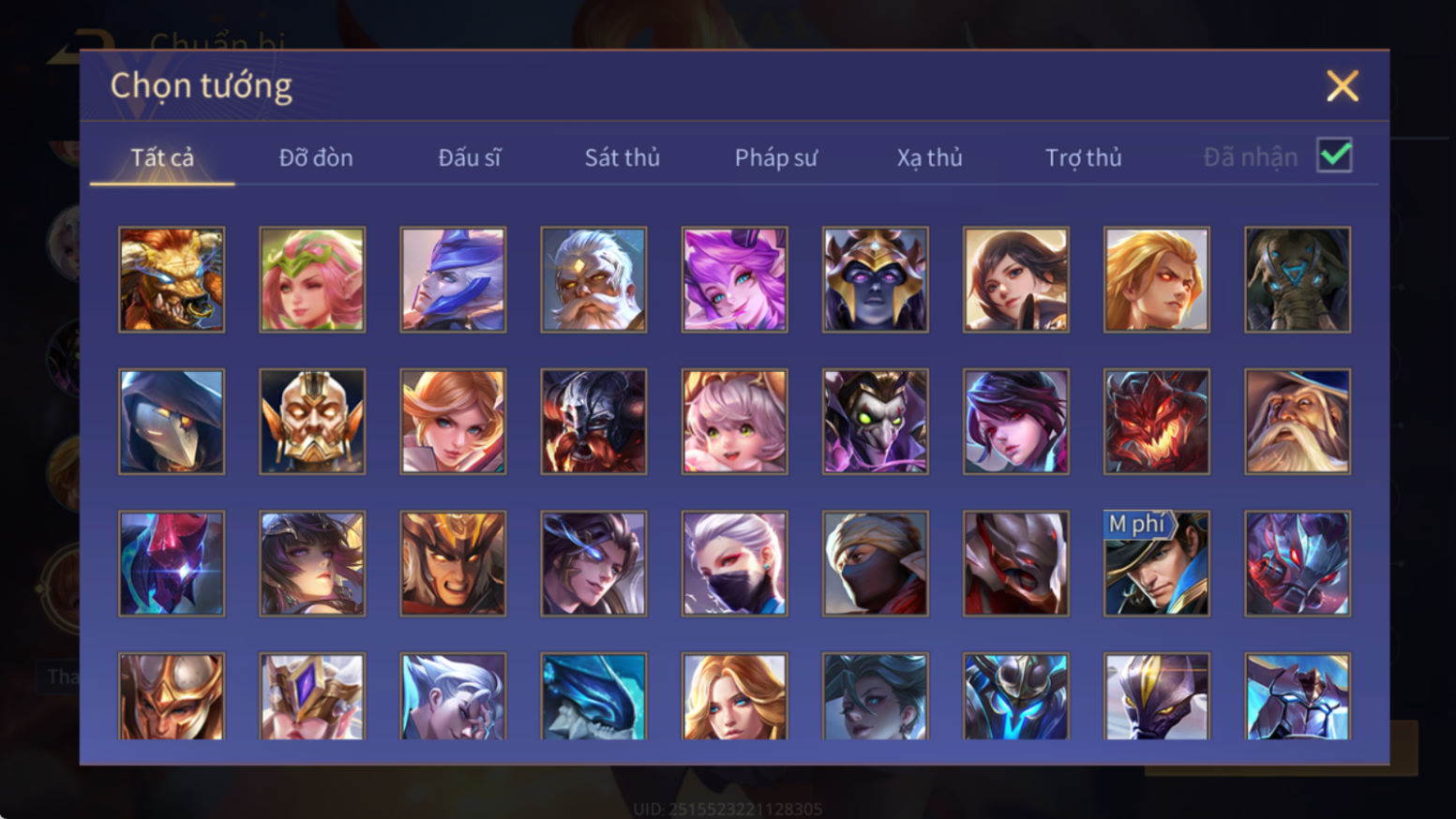The width and height of the screenshot is (1456, 819).
Task: Show the Sát thủ heroes tab
Action: tap(623, 157)
